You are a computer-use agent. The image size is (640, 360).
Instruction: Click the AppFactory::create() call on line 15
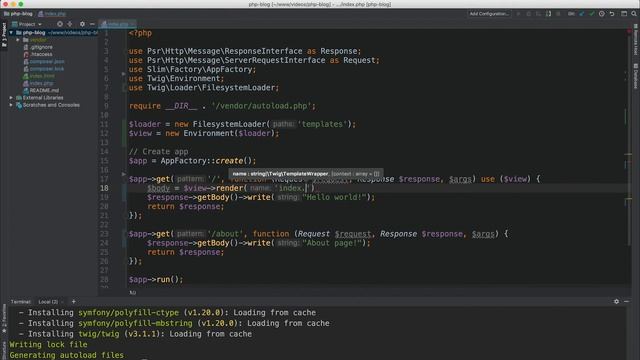pos(208,161)
